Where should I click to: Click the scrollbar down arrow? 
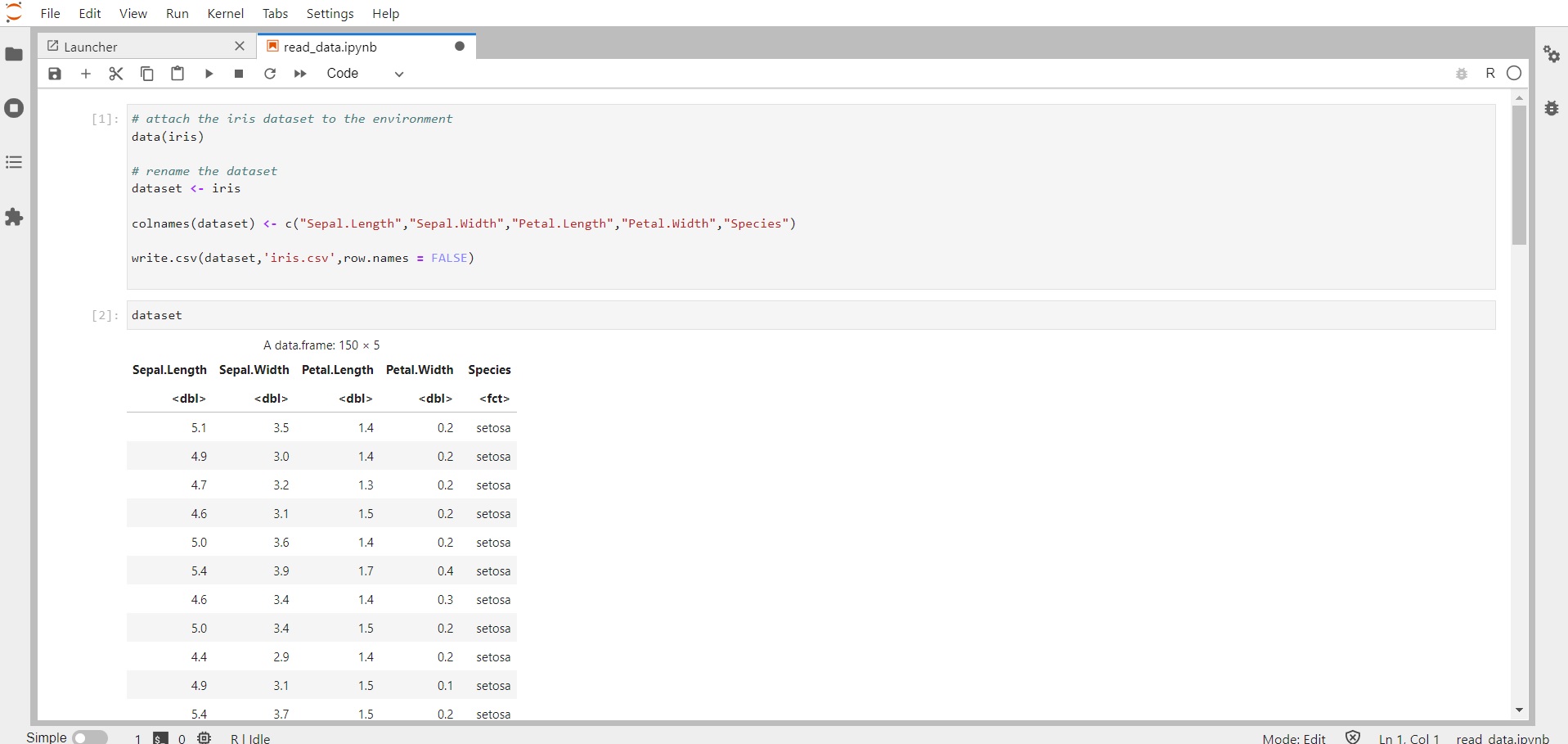coord(1519,710)
